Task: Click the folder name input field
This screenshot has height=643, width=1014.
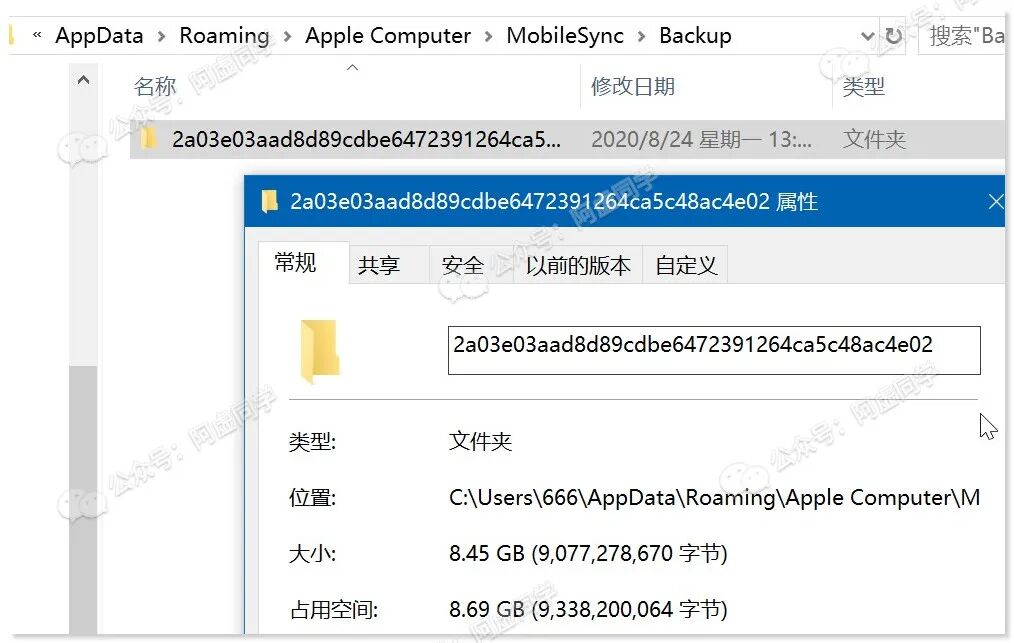Action: tap(714, 350)
